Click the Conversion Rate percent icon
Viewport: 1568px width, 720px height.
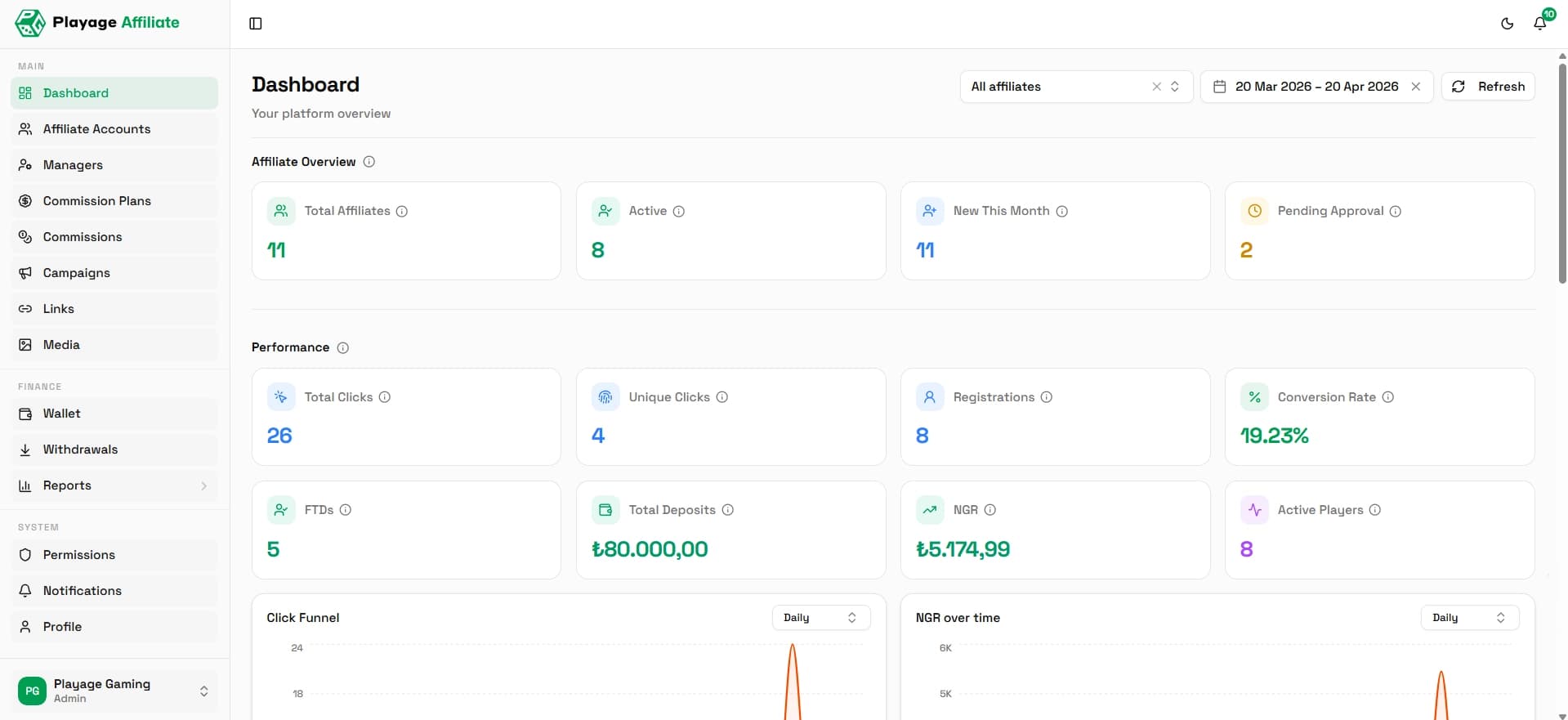coord(1254,397)
